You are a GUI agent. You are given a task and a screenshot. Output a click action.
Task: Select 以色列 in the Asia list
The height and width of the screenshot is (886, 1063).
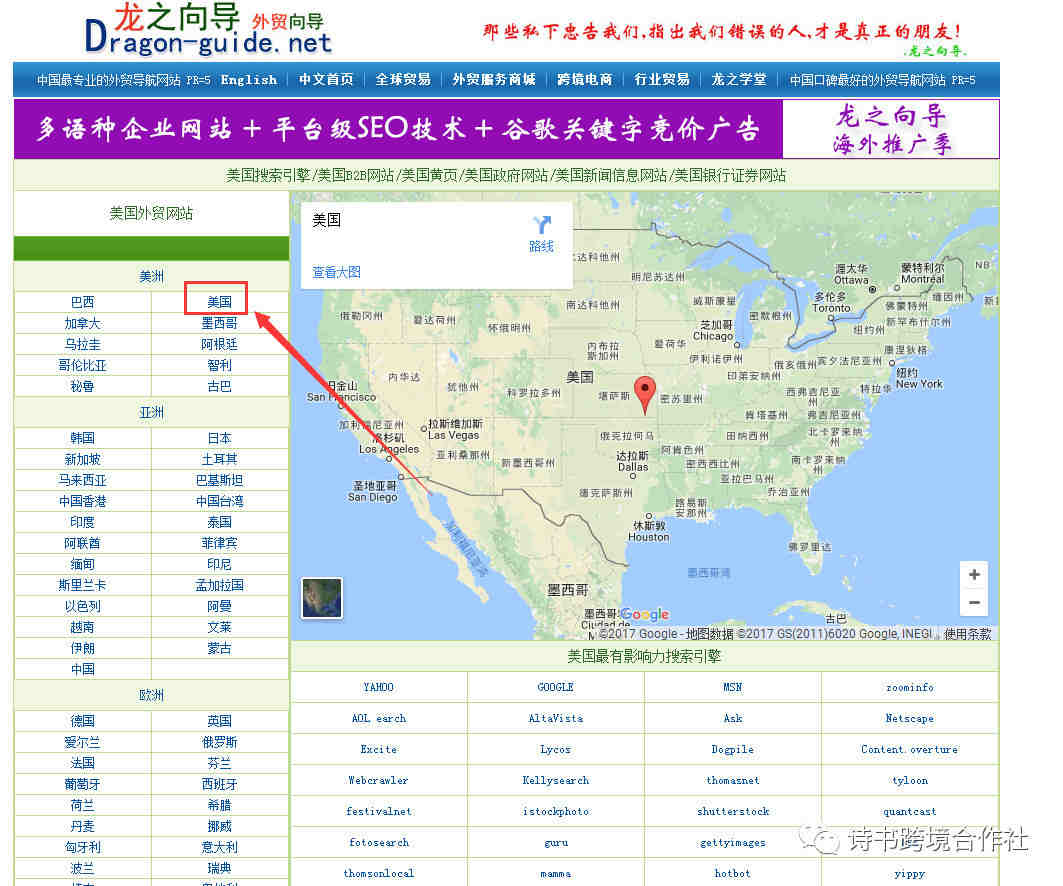coord(82,606)
